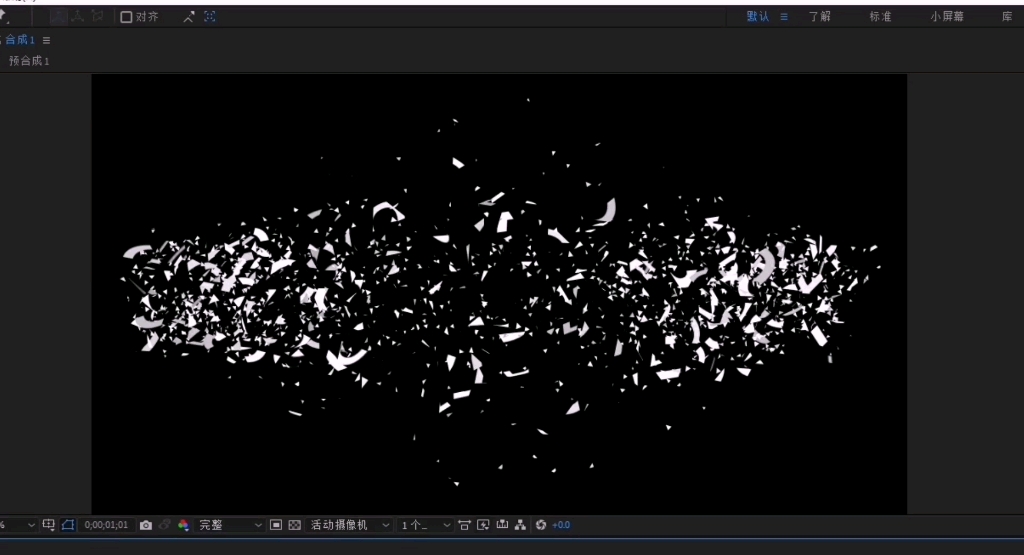The height and width of the screenshot is (555, 1024).
Task: Open the 完整 resolution dropdown
Action: 230,525
